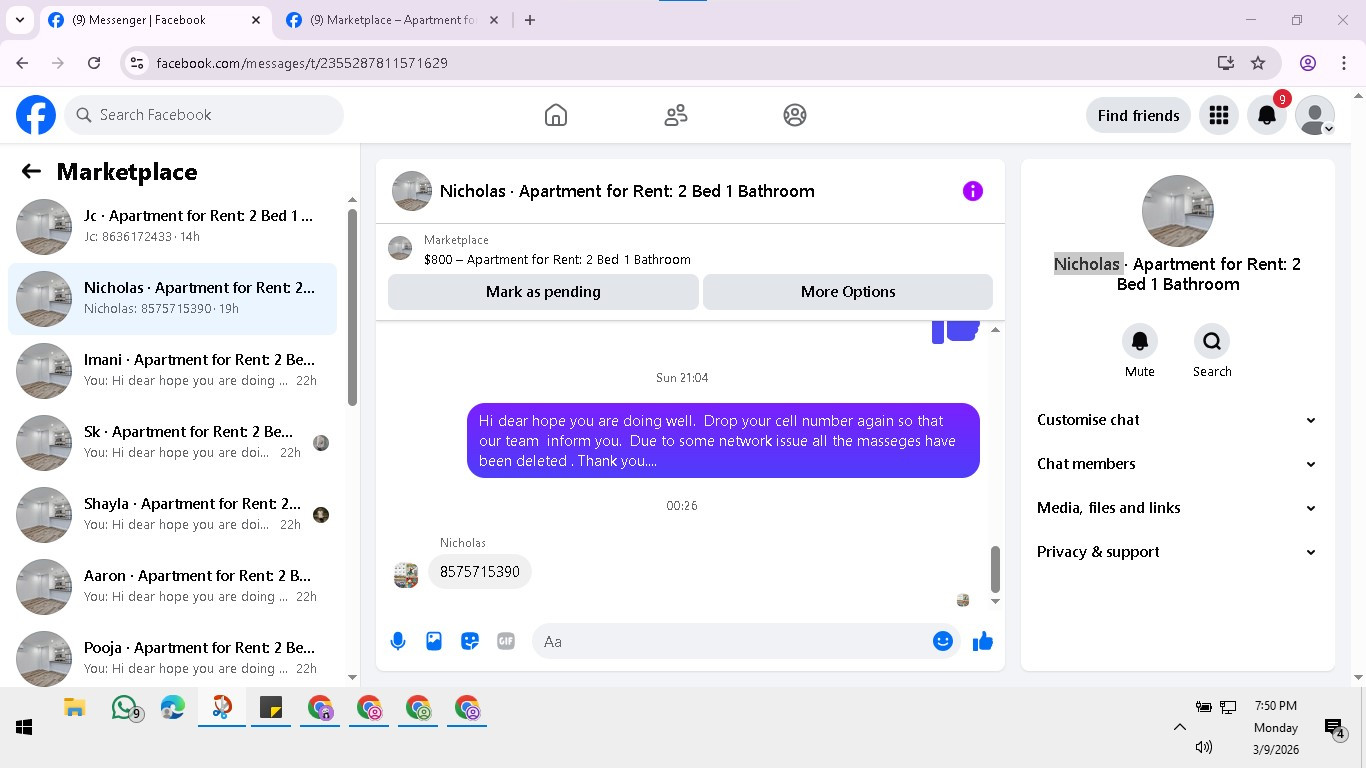1366x768 pixels.
Task: Send a thumbs-up like
Action: pyautogui.click(x=983, y=641)
